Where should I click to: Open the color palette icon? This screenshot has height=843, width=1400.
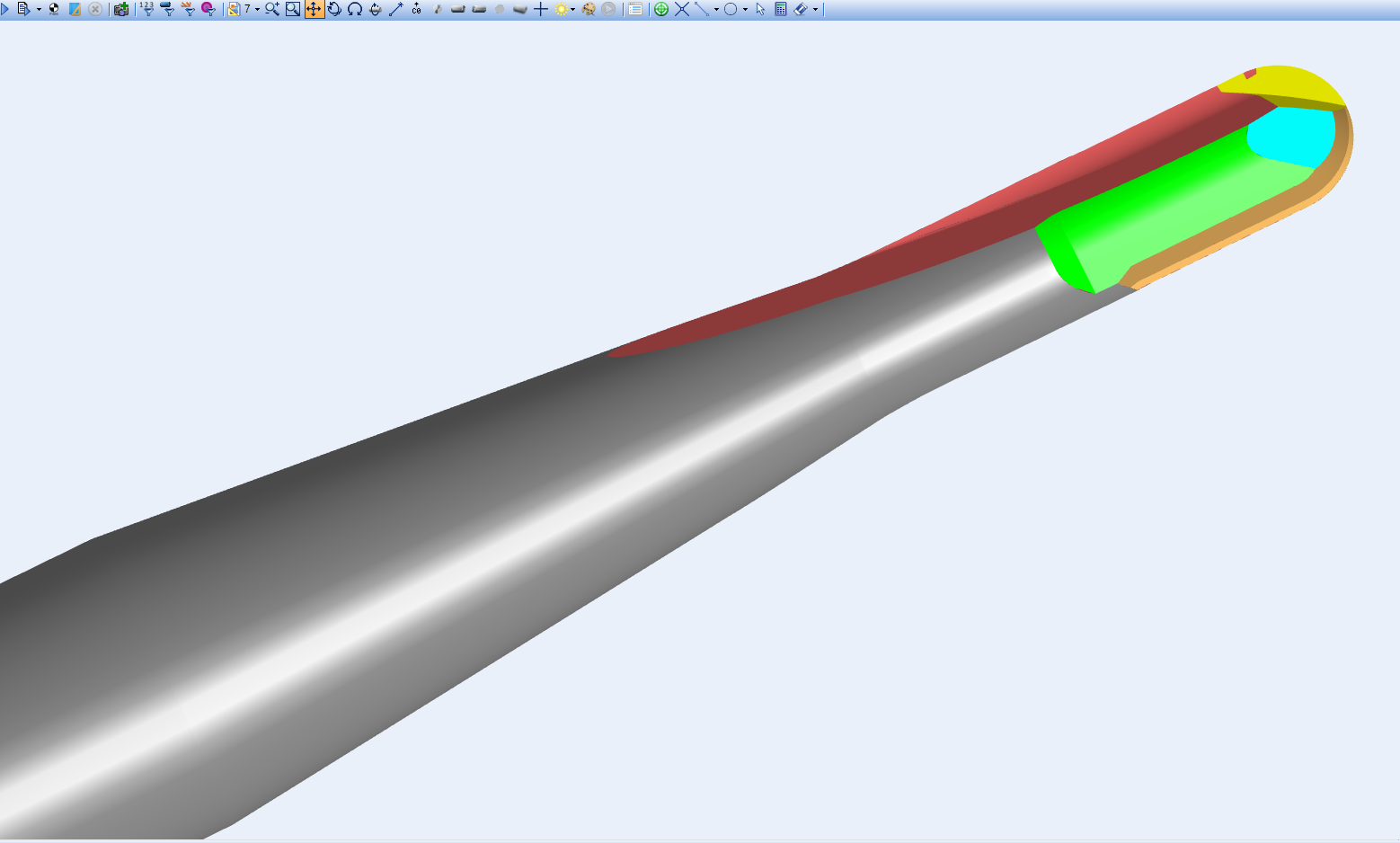[x=589, y=9]
